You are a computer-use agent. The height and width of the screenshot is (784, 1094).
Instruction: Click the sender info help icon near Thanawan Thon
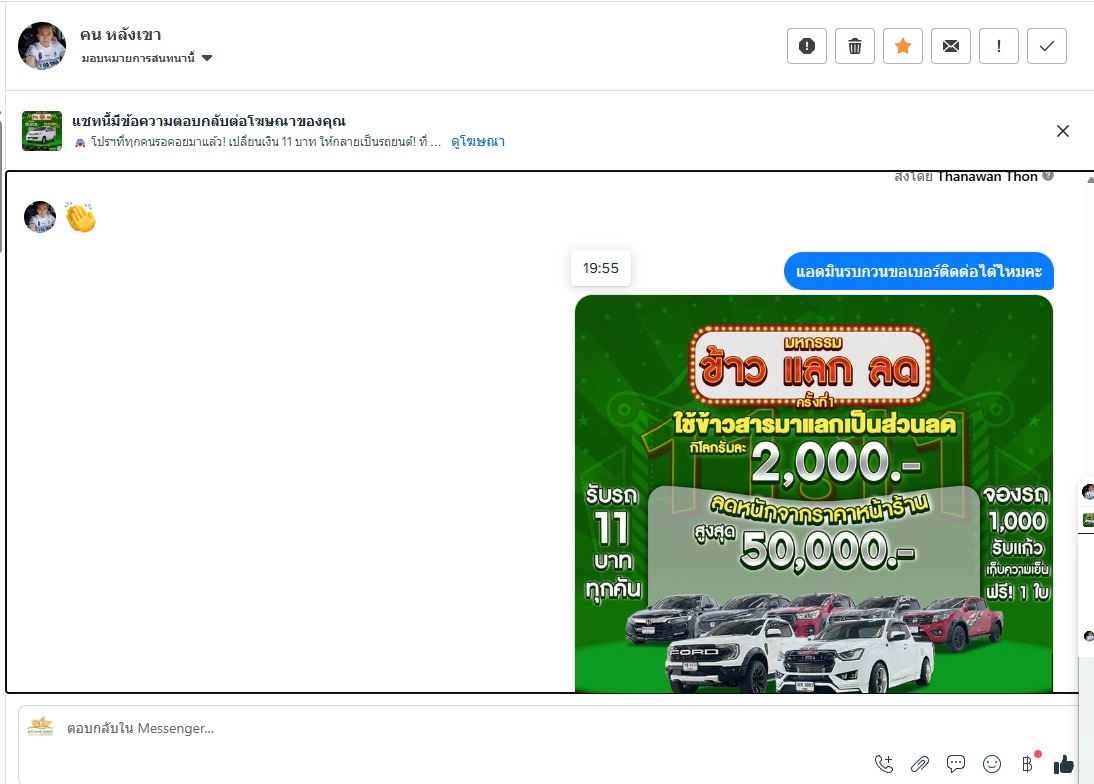(1048, 176)
